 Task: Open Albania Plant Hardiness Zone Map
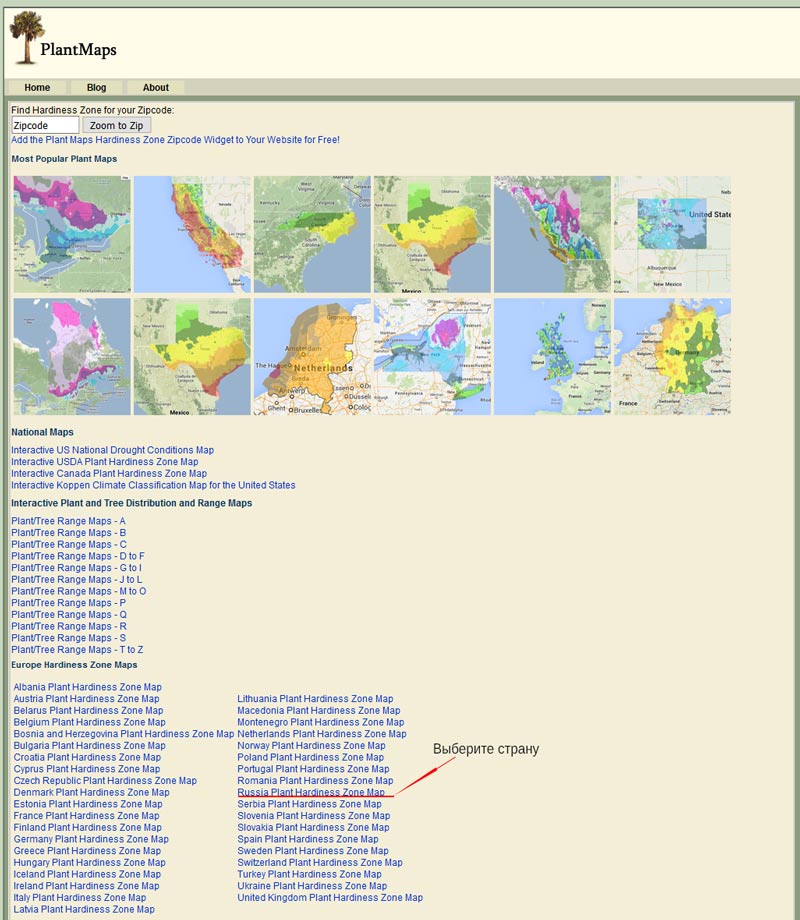click(87, 687)
